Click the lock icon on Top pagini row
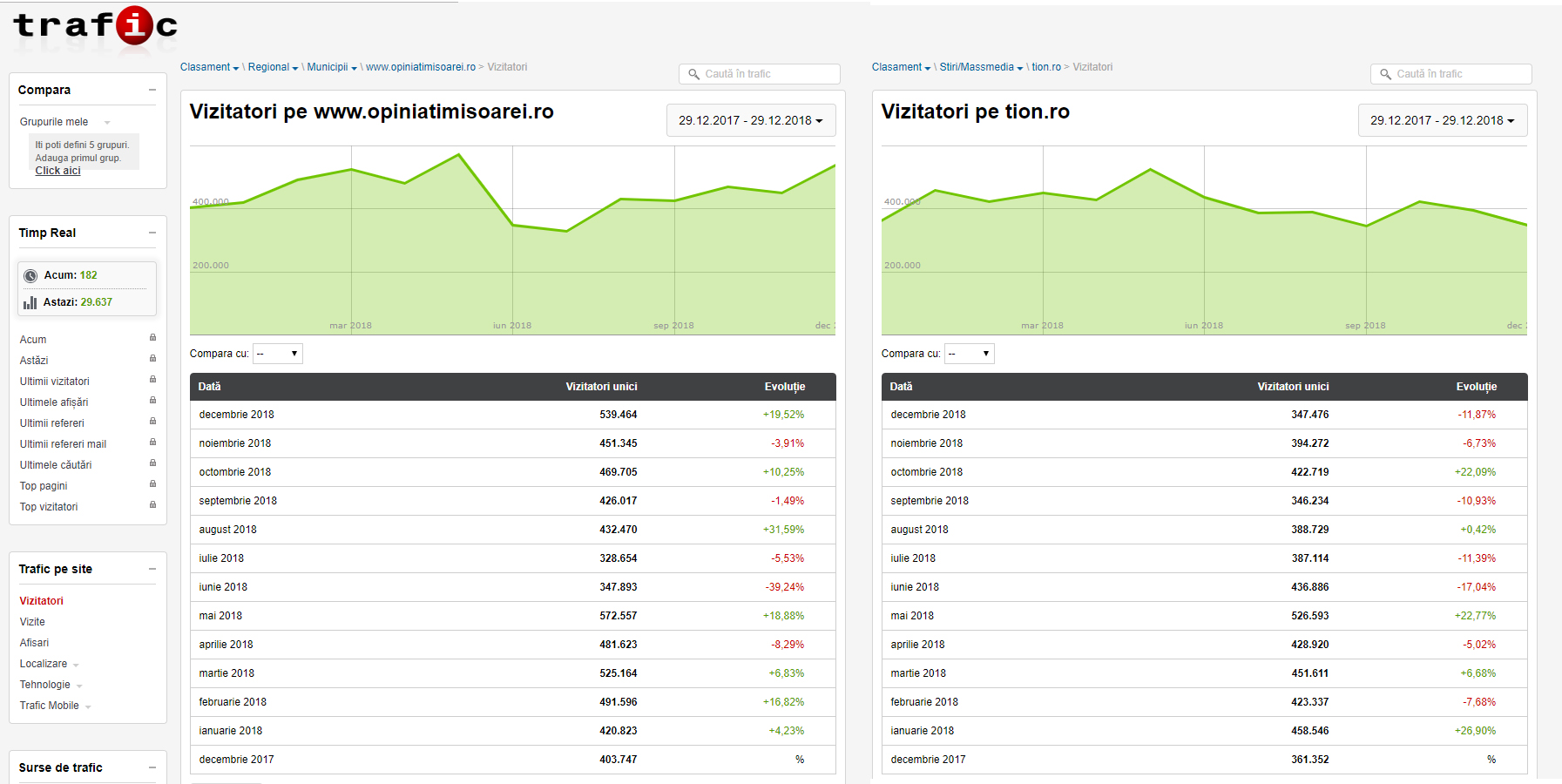The width and height of the screenshot is (1562, 784). coord(152,484)
